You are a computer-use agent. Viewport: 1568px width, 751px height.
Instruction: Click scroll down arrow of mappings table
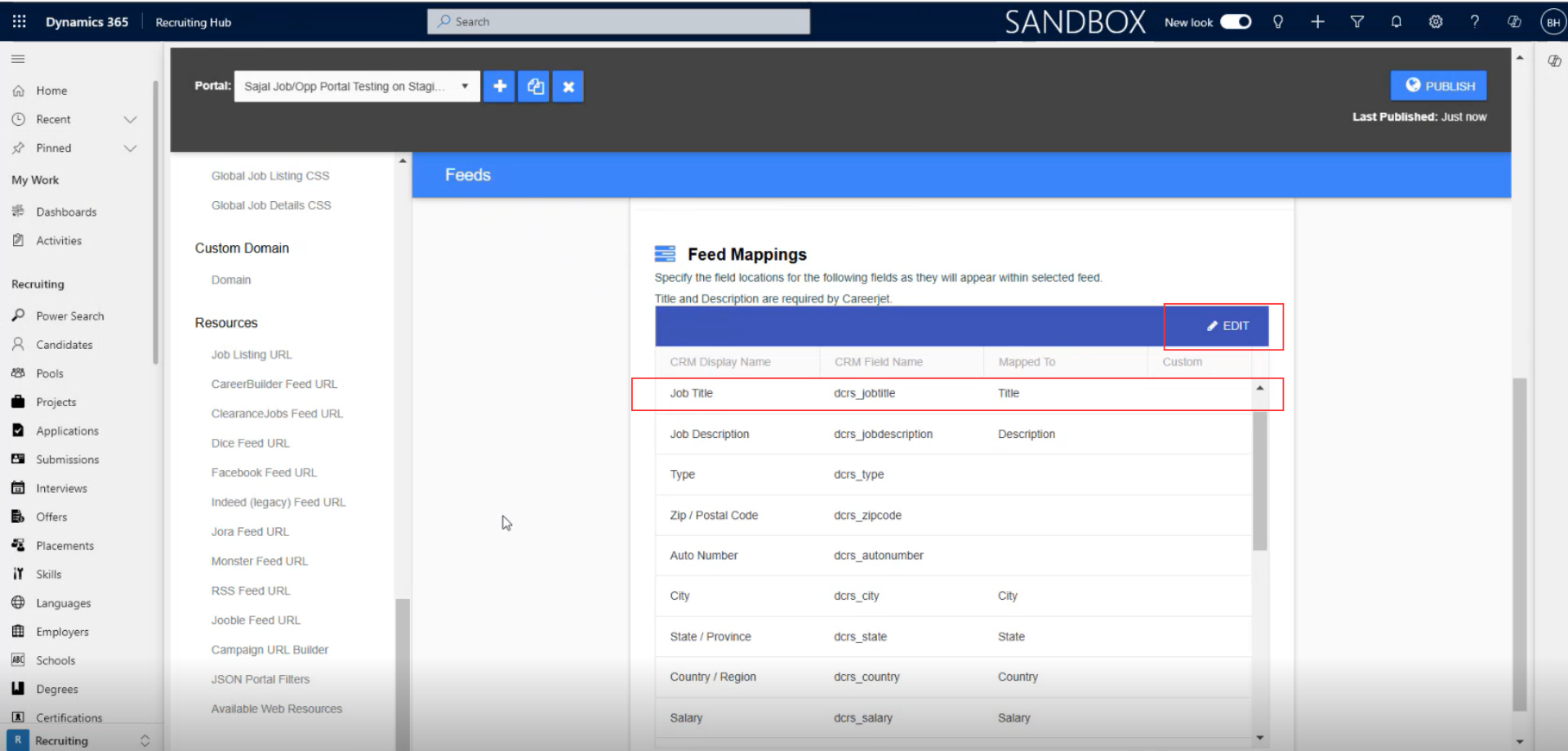point(1260,738)
